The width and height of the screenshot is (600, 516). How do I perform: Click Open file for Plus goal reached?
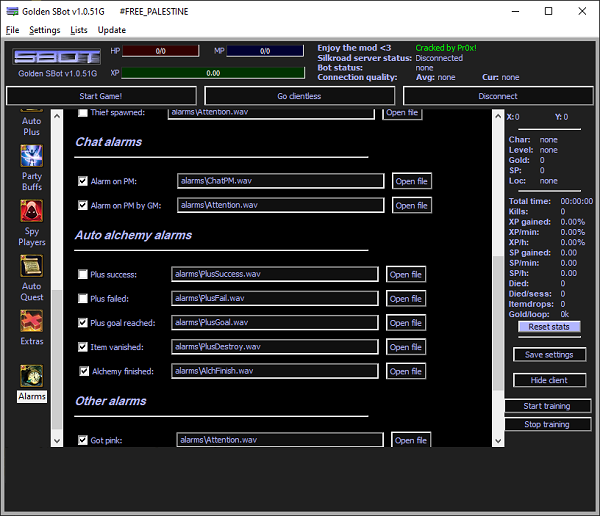coord(405,323)
